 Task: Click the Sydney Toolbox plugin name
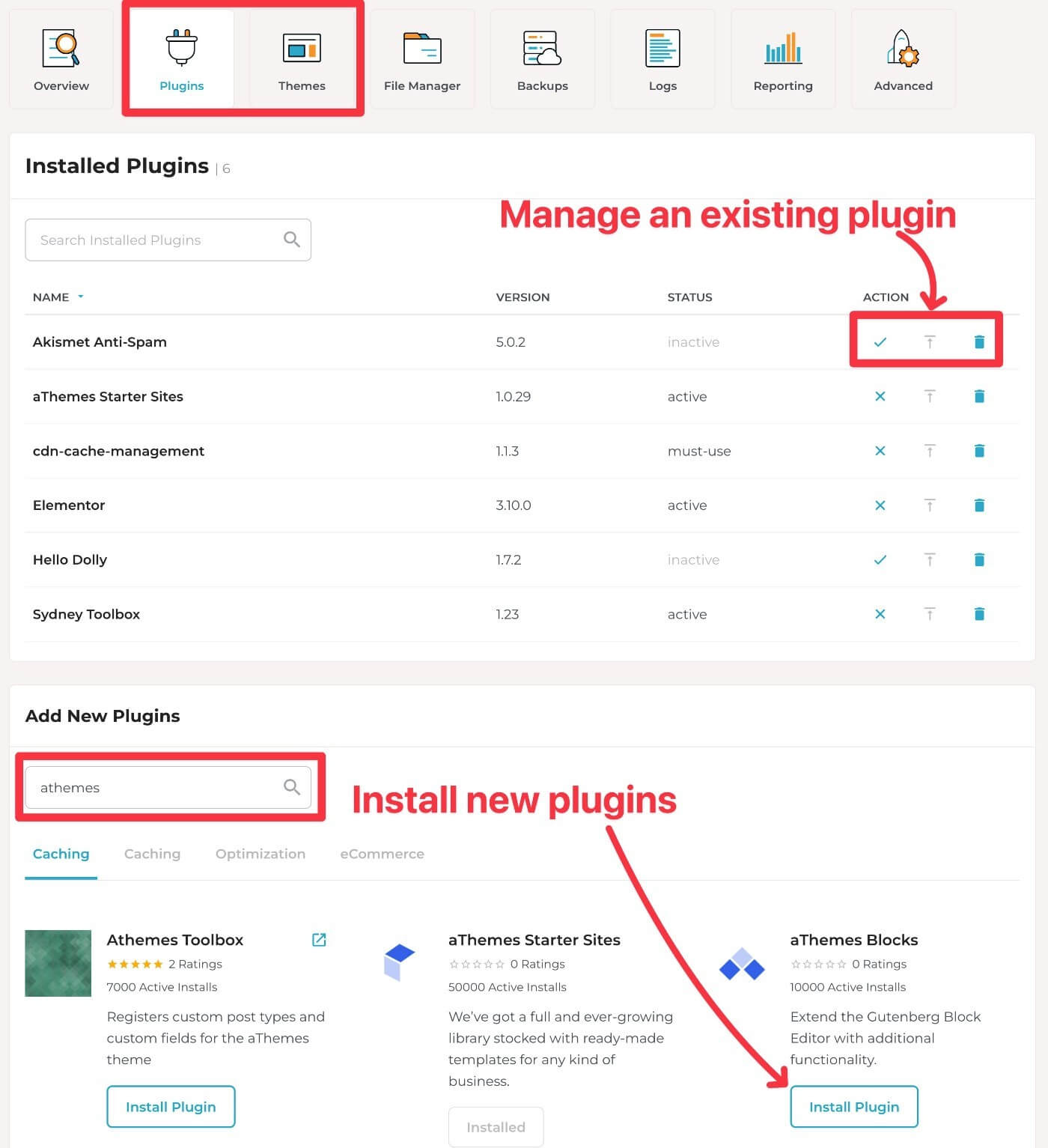point(86,615)
